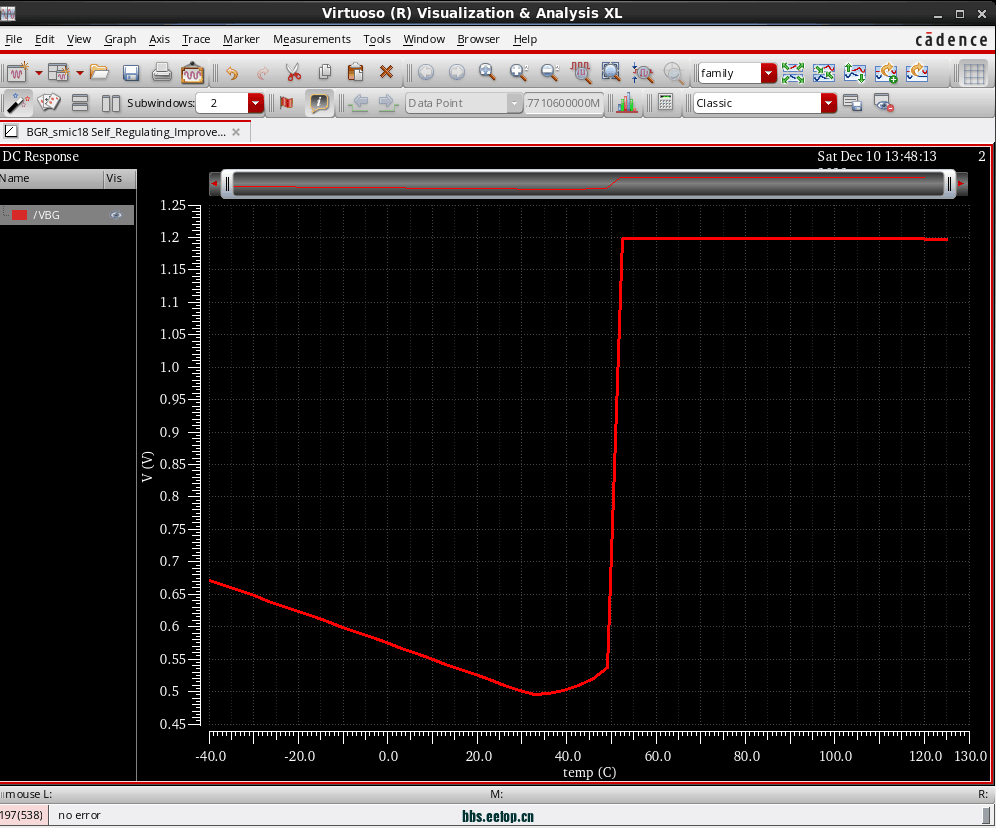Open the File menu
This screenshot has width=996, height=828.
point(13,39)
